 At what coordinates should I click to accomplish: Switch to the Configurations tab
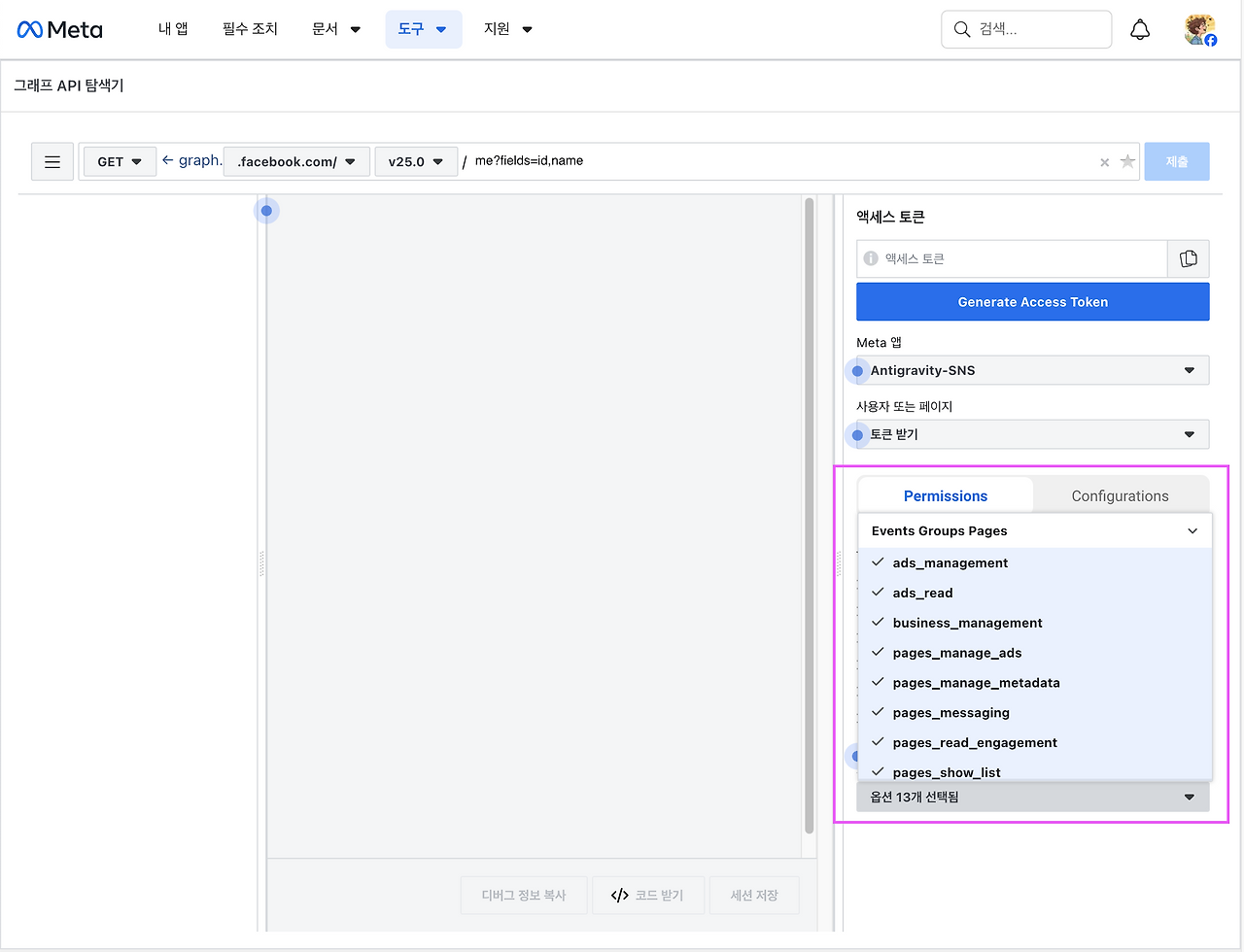coord(1121,495)
